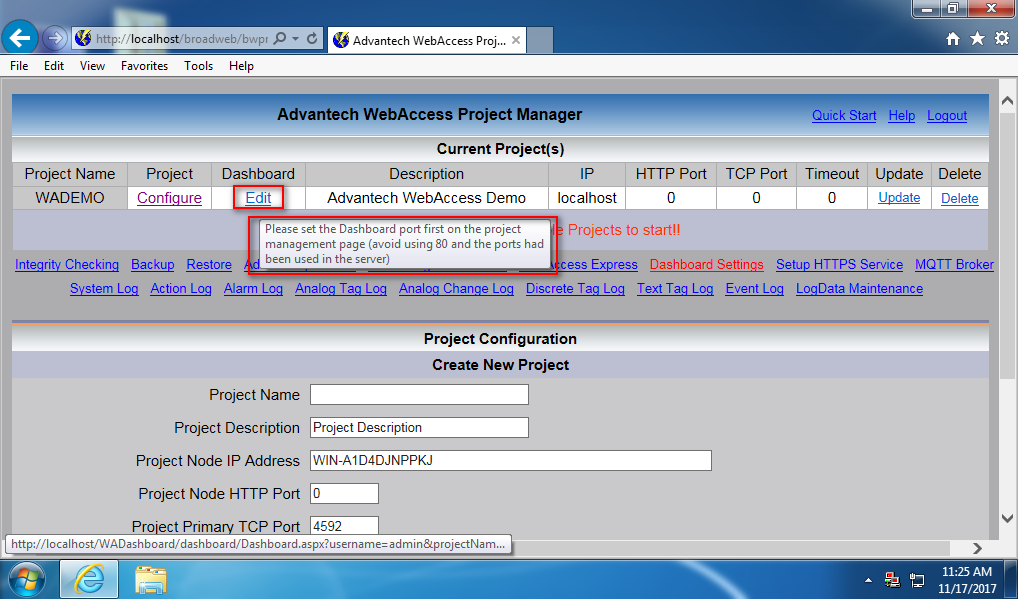1018x599 pixels.
Task: Click the WADEMO project name cell
Action: tap(69, 198)
